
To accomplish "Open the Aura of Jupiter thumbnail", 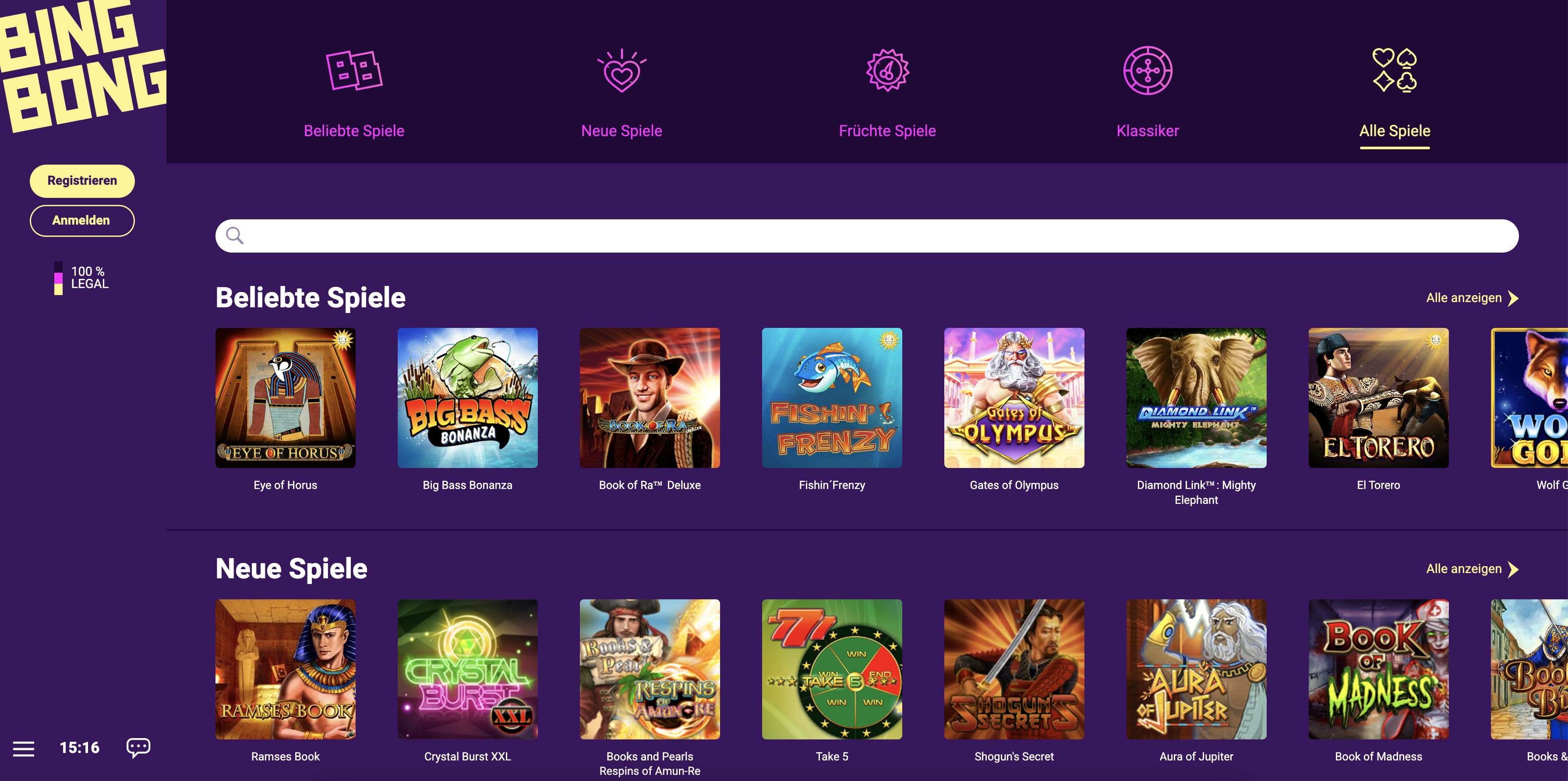I will click(x=1196, y=669).
